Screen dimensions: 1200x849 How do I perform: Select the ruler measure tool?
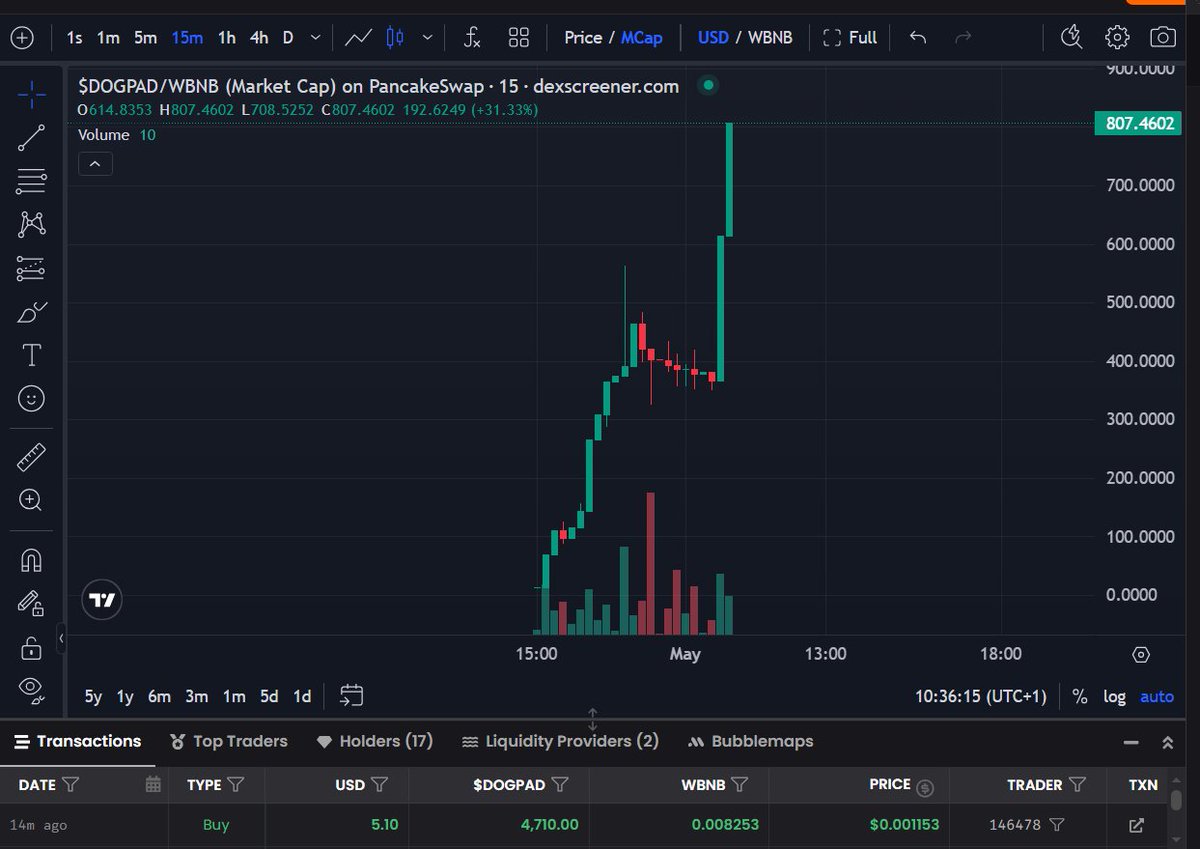31,458
